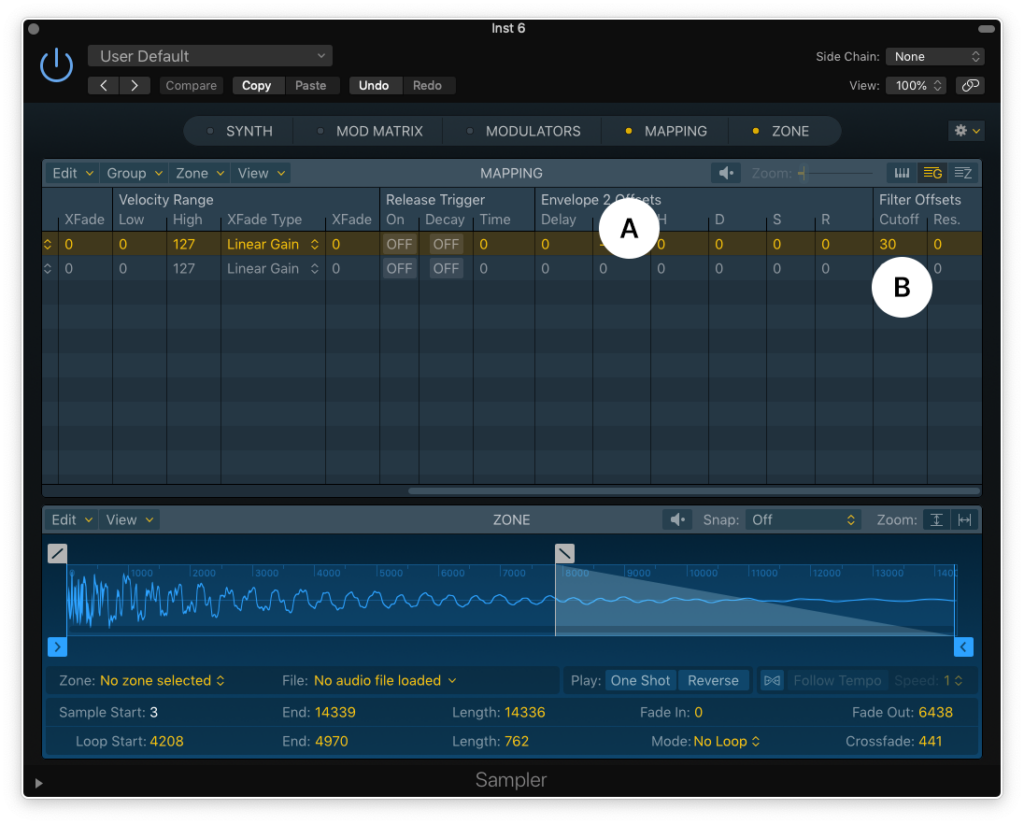This screenshot has height=824, width=1024.
Task: Toggle the Flex button left of Follow Tempo
Action: coord(772,680)
